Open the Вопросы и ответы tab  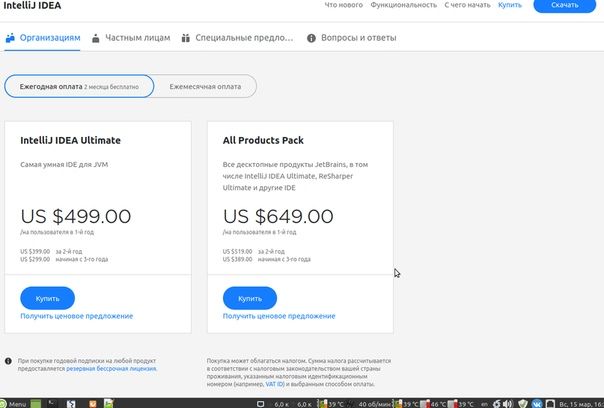click(351, 38)
